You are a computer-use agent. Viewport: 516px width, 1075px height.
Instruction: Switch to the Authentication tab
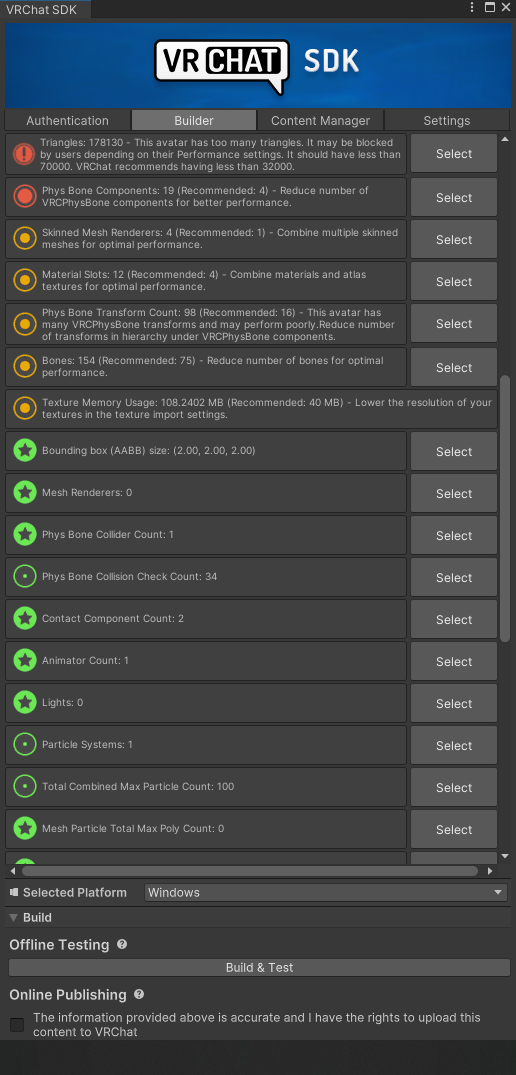point(67,121)
